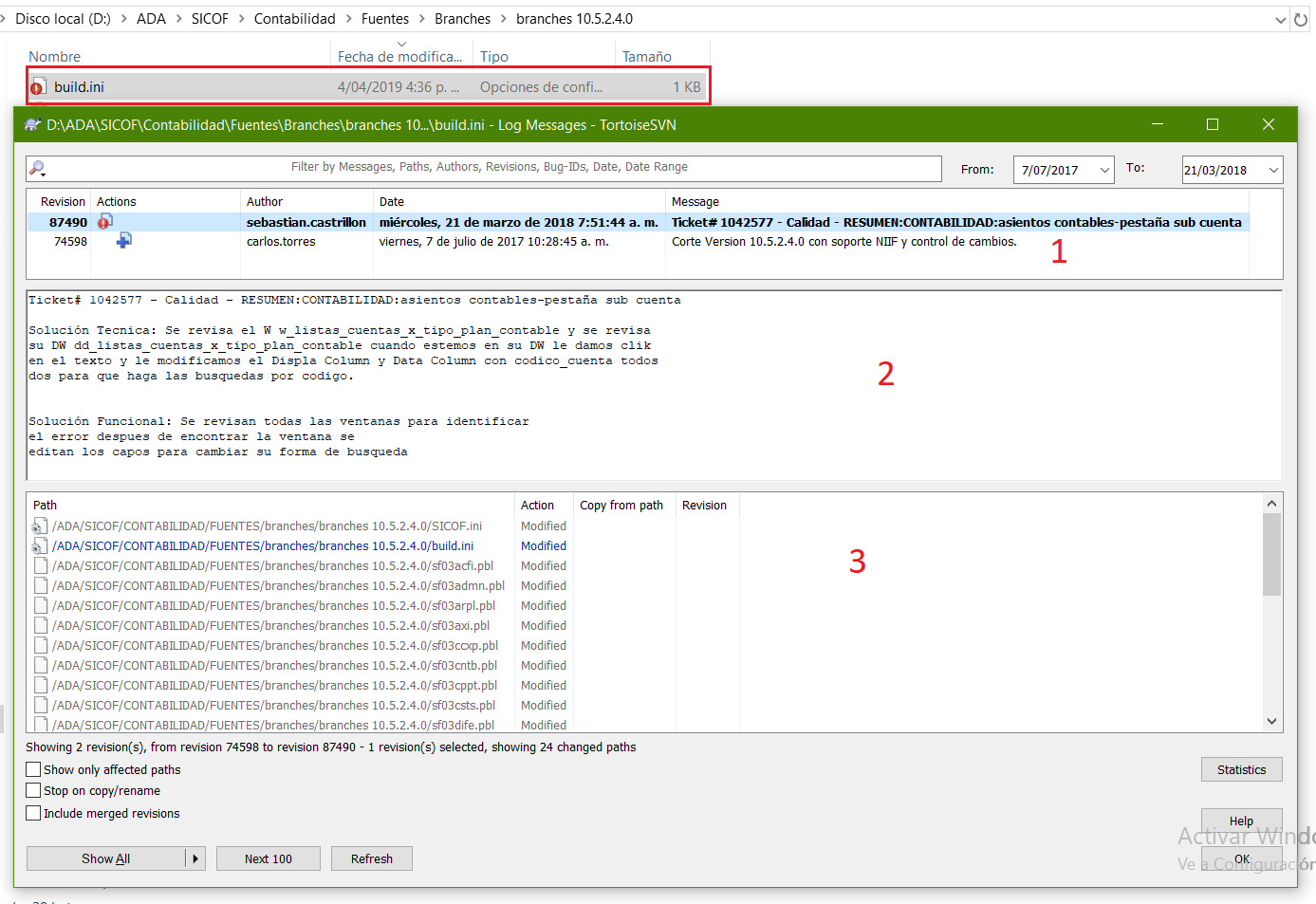Open the To date dropdown
The image size is (1316, 904).
[x=1273, y=170]
